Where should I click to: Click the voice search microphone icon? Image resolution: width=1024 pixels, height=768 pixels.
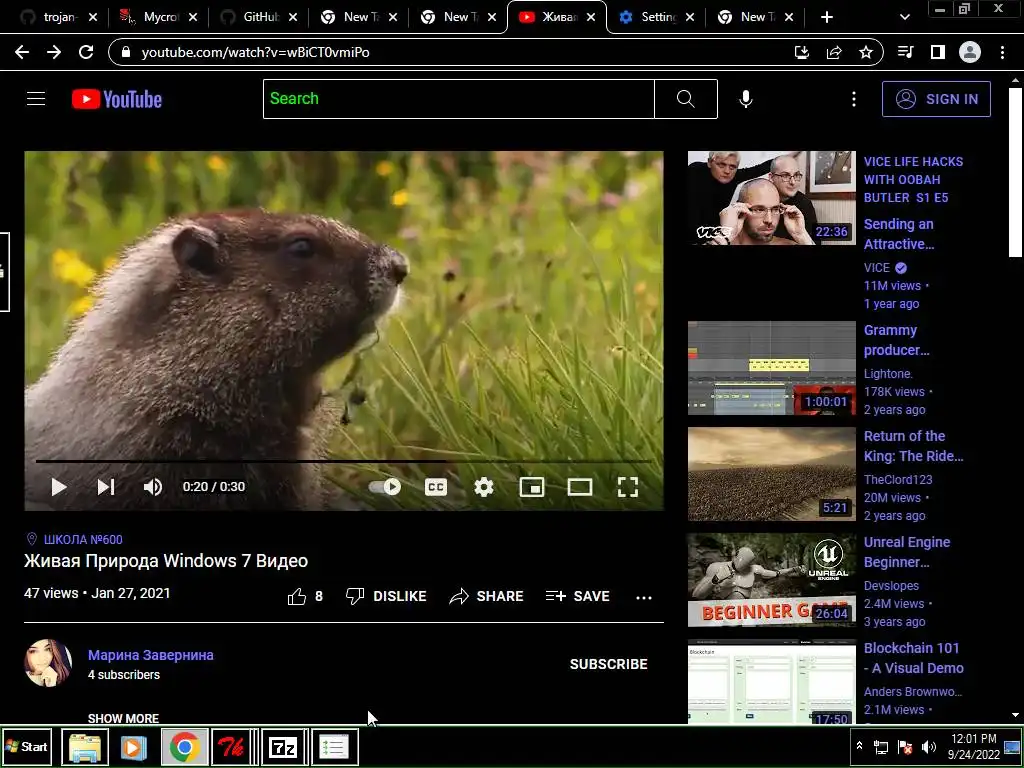pyautogui.click(x=745, y=99)
